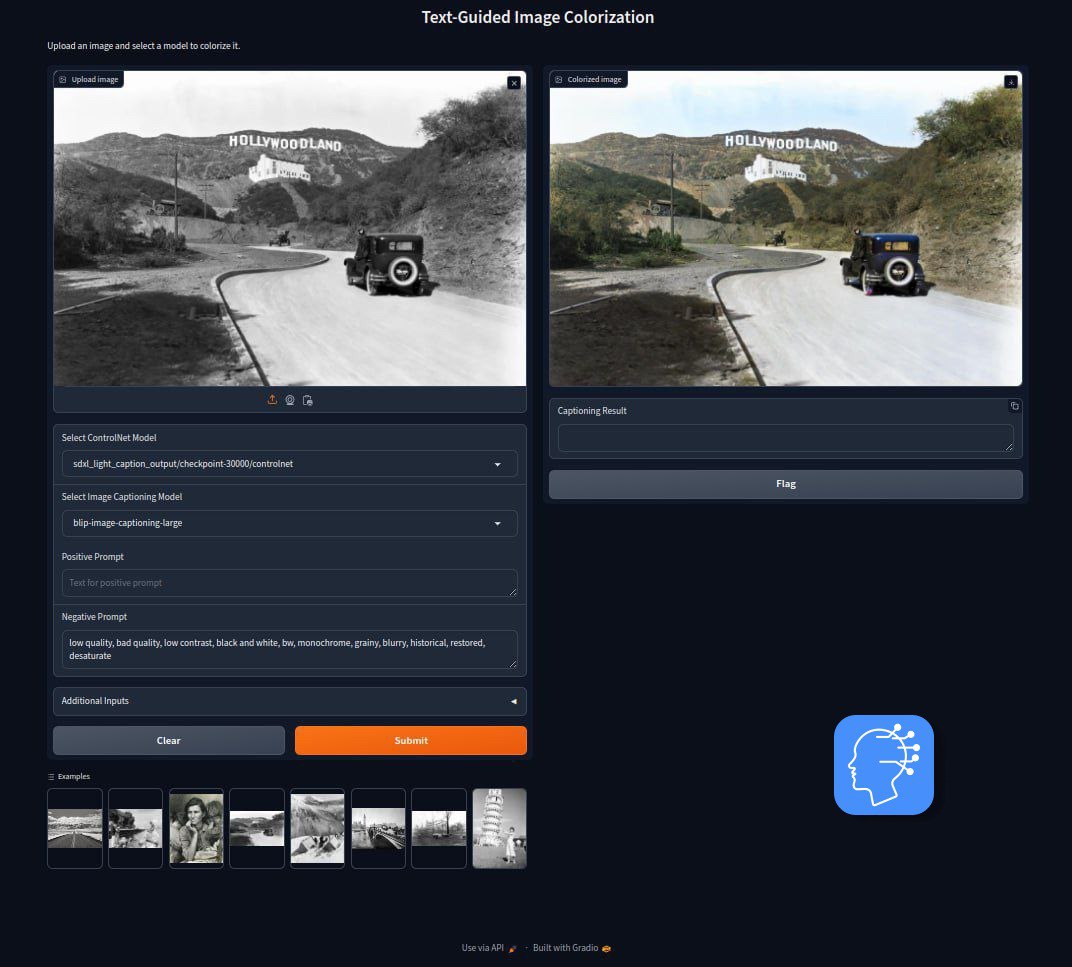The height and width of the screenshot is (967, 1072).
Task: Click into the Negative Prompt text area
Action: [x=289, y=649]
